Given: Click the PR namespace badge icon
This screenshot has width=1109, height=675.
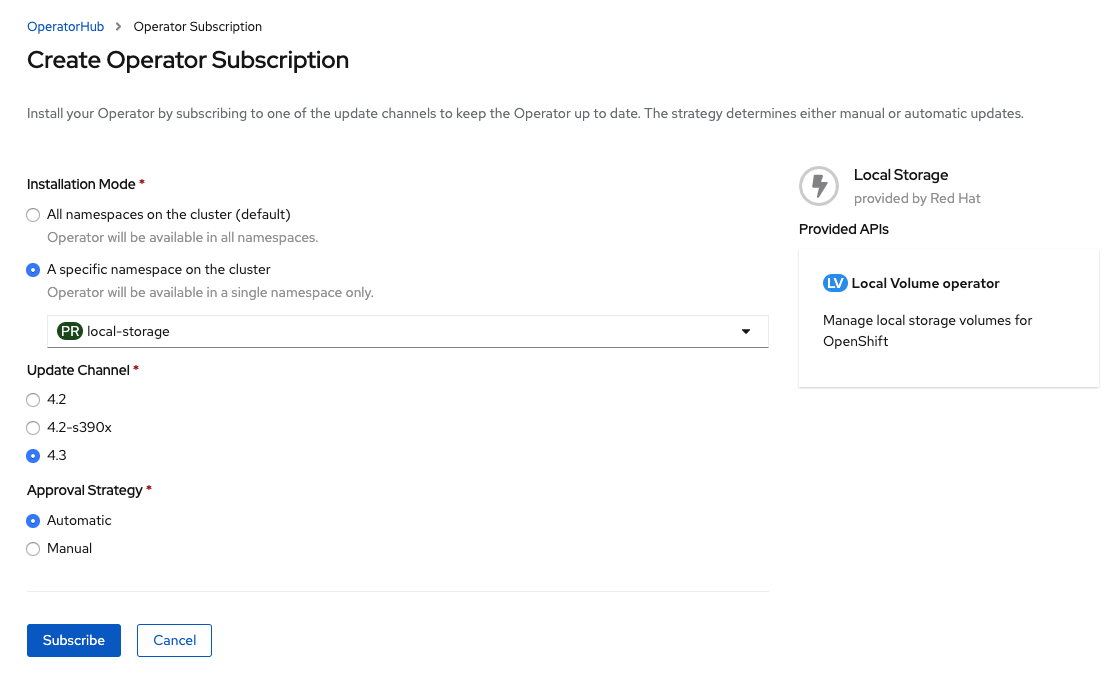Looking at the screenshot, I should [x=70, y=331].
